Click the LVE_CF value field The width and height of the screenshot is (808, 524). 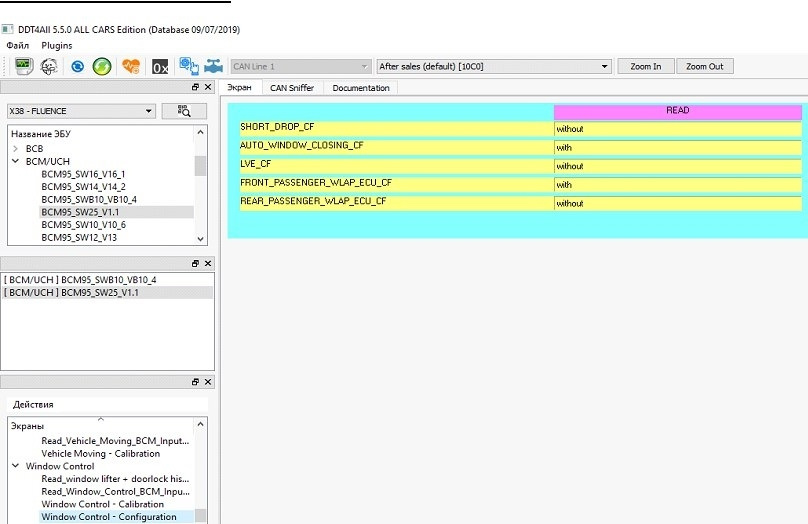click(678, 166)
